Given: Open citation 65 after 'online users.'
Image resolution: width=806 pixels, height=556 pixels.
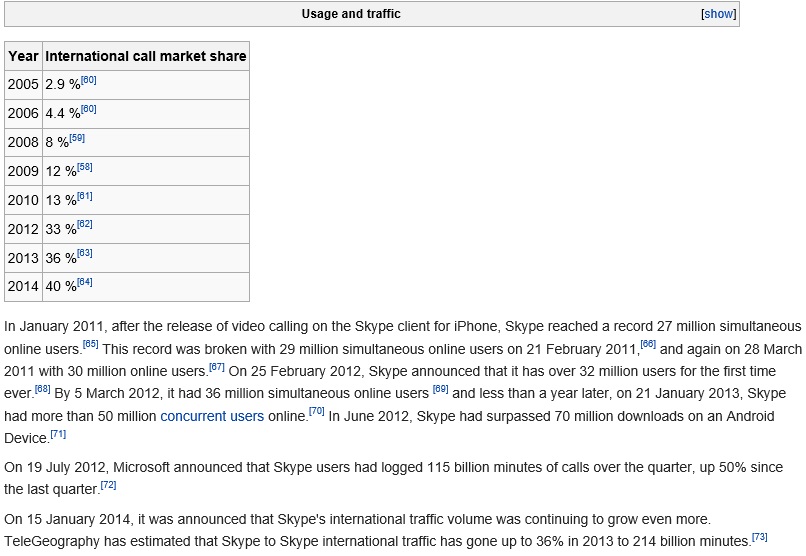Looking at the screenshot, I should click(90, 344).
